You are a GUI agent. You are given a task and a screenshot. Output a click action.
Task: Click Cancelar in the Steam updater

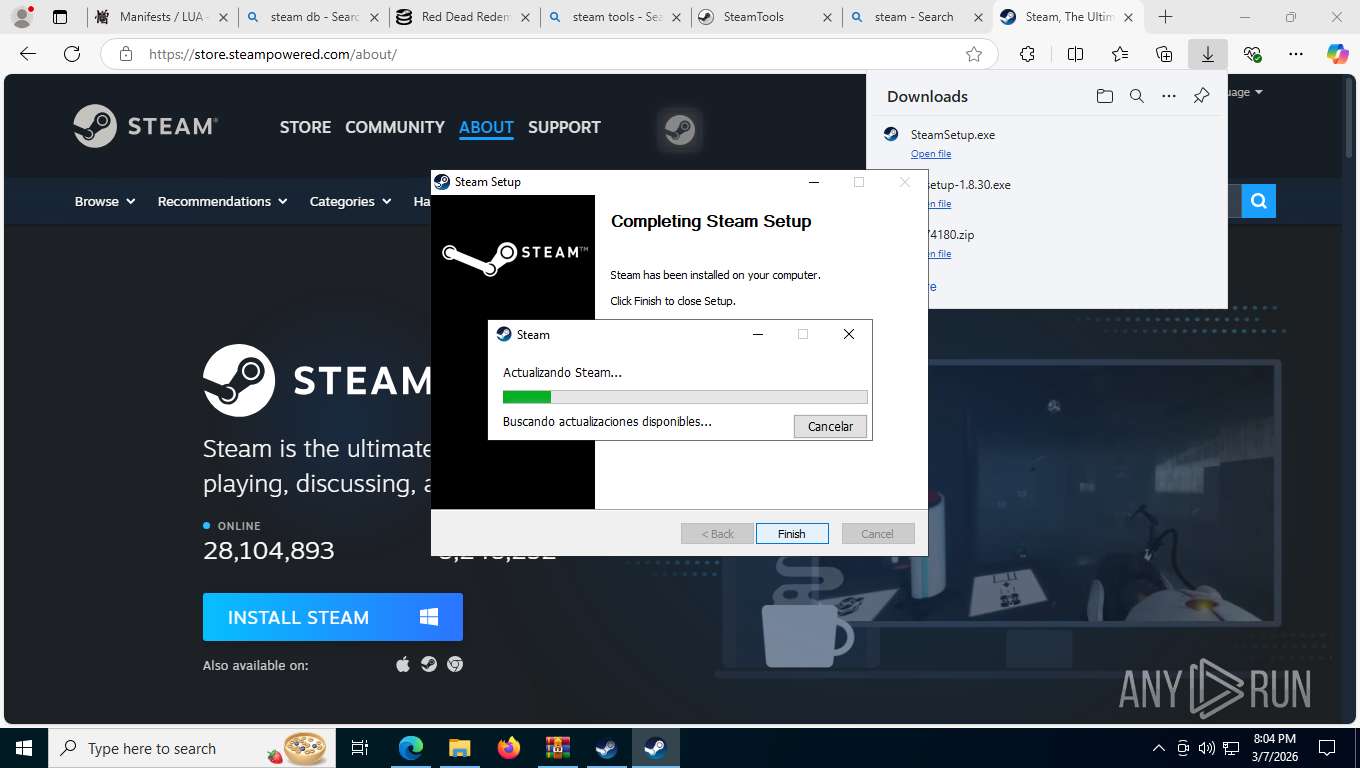(x=830, y=426)
